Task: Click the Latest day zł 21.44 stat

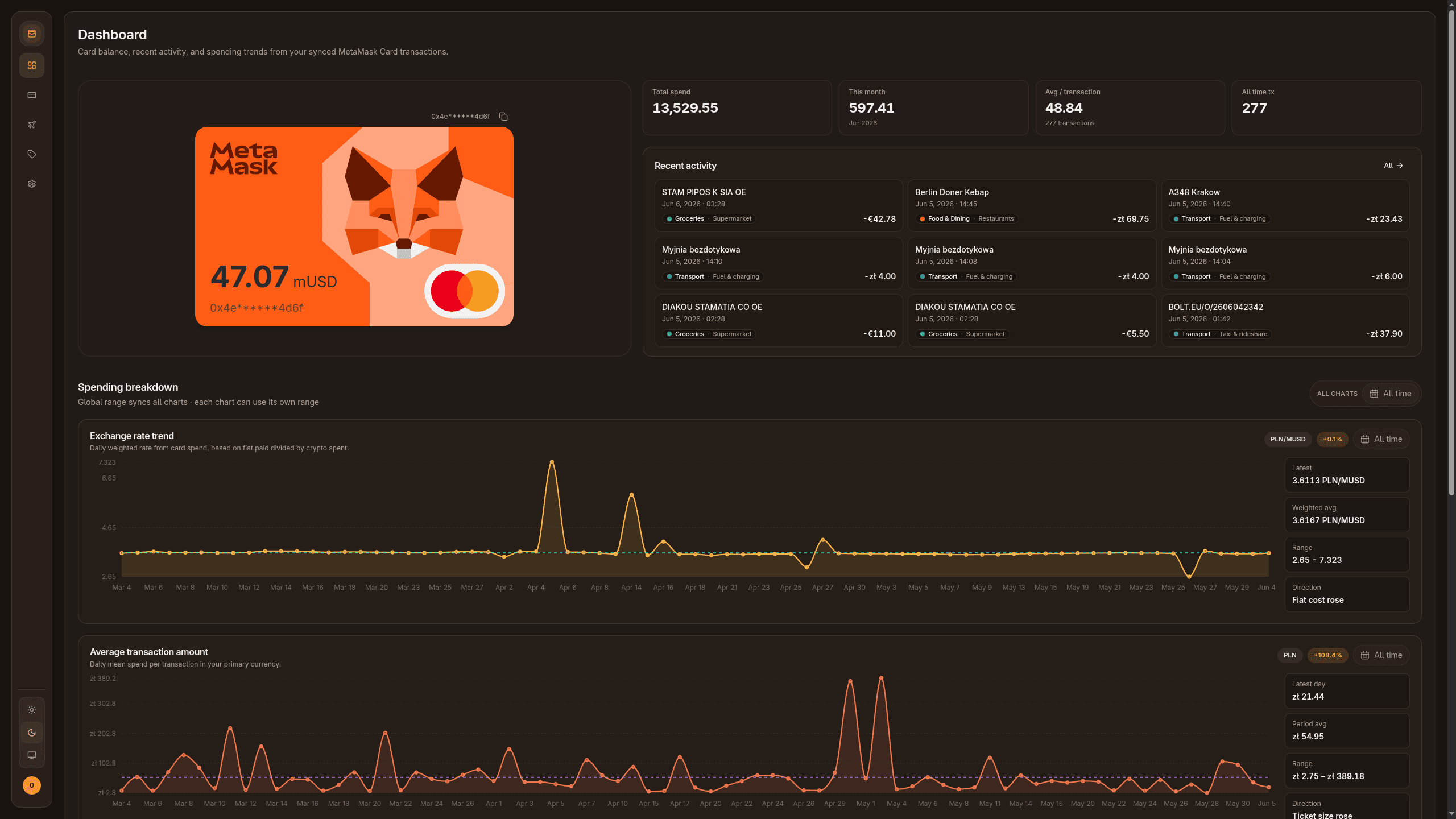Action: (x=1347, y=691)
